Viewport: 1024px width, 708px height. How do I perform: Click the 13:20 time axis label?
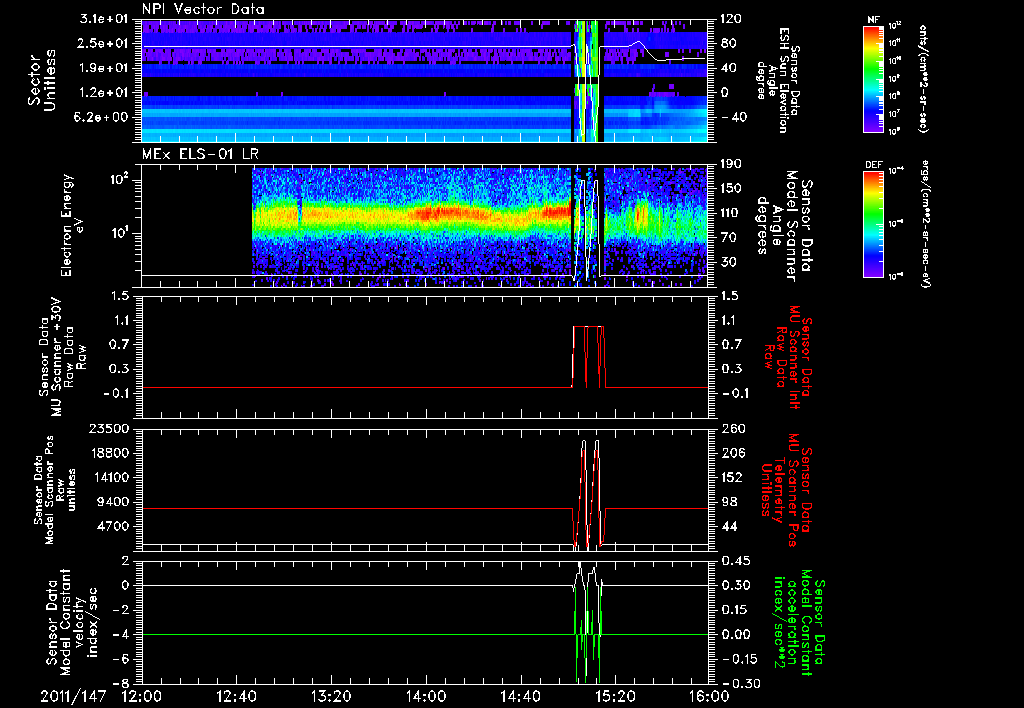click(331, 696)
